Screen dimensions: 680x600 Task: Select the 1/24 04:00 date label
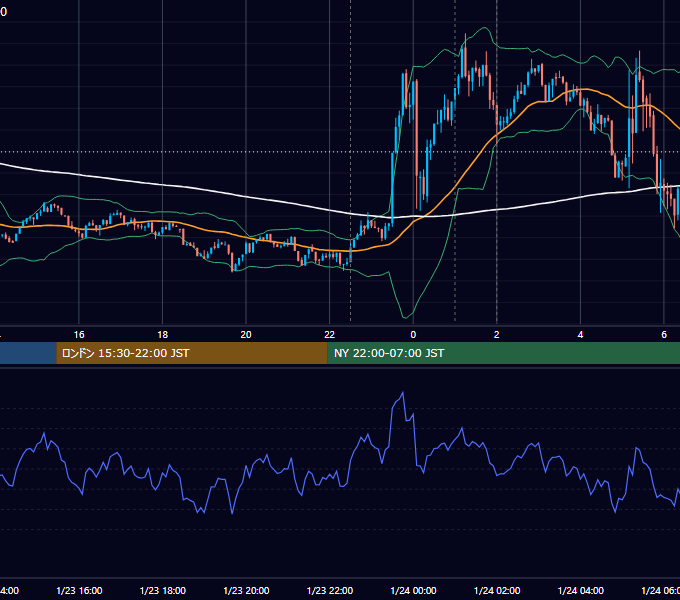pyautogui.click(x=581, y=590)
